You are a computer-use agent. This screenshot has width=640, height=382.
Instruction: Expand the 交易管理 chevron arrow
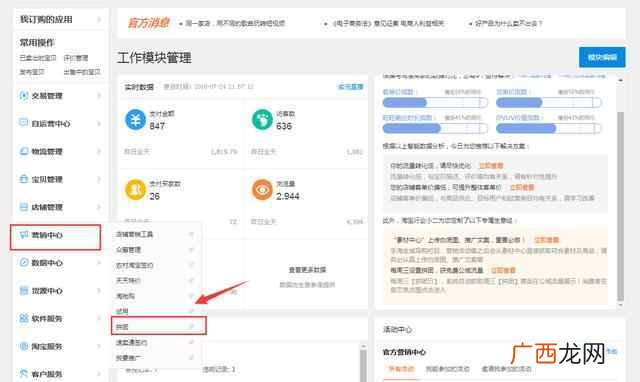click(x=99, y=96)
